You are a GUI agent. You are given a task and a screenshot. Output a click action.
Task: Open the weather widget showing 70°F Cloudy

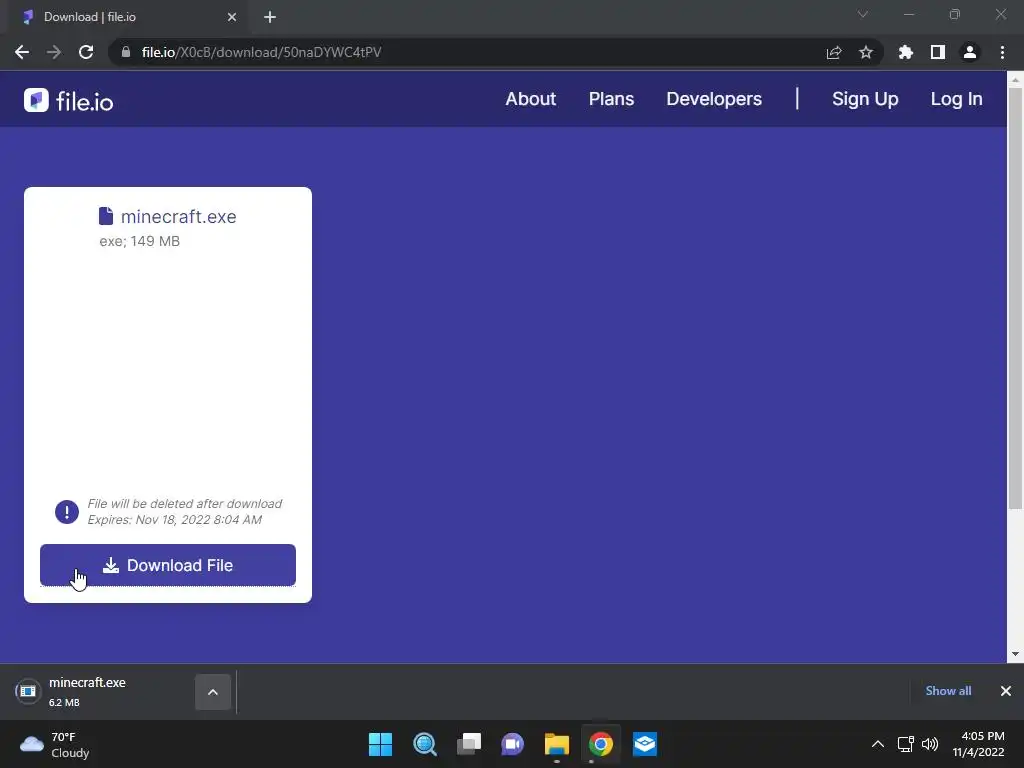pos(55,744)
